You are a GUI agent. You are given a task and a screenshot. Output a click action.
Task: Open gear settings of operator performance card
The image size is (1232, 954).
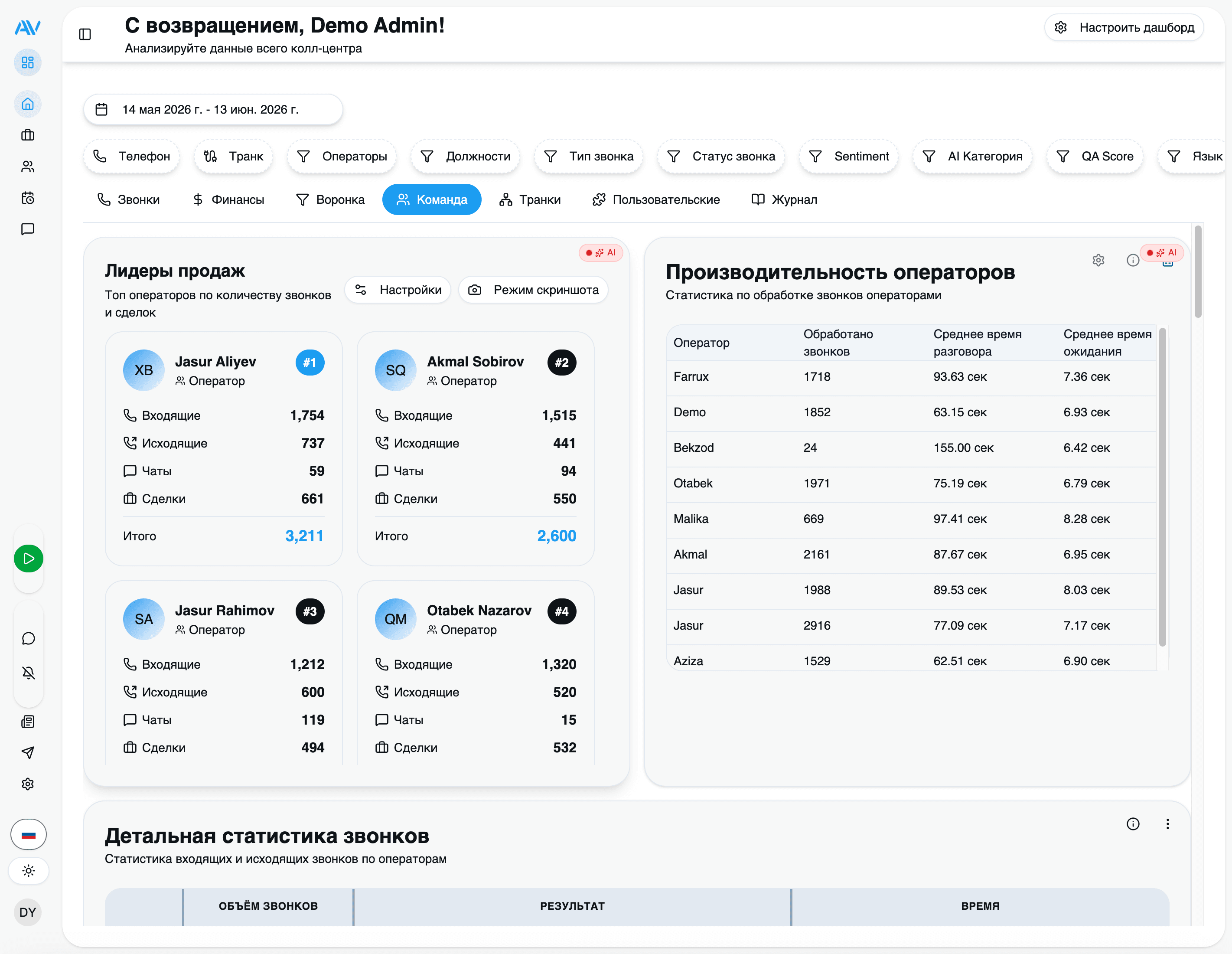1098,260
